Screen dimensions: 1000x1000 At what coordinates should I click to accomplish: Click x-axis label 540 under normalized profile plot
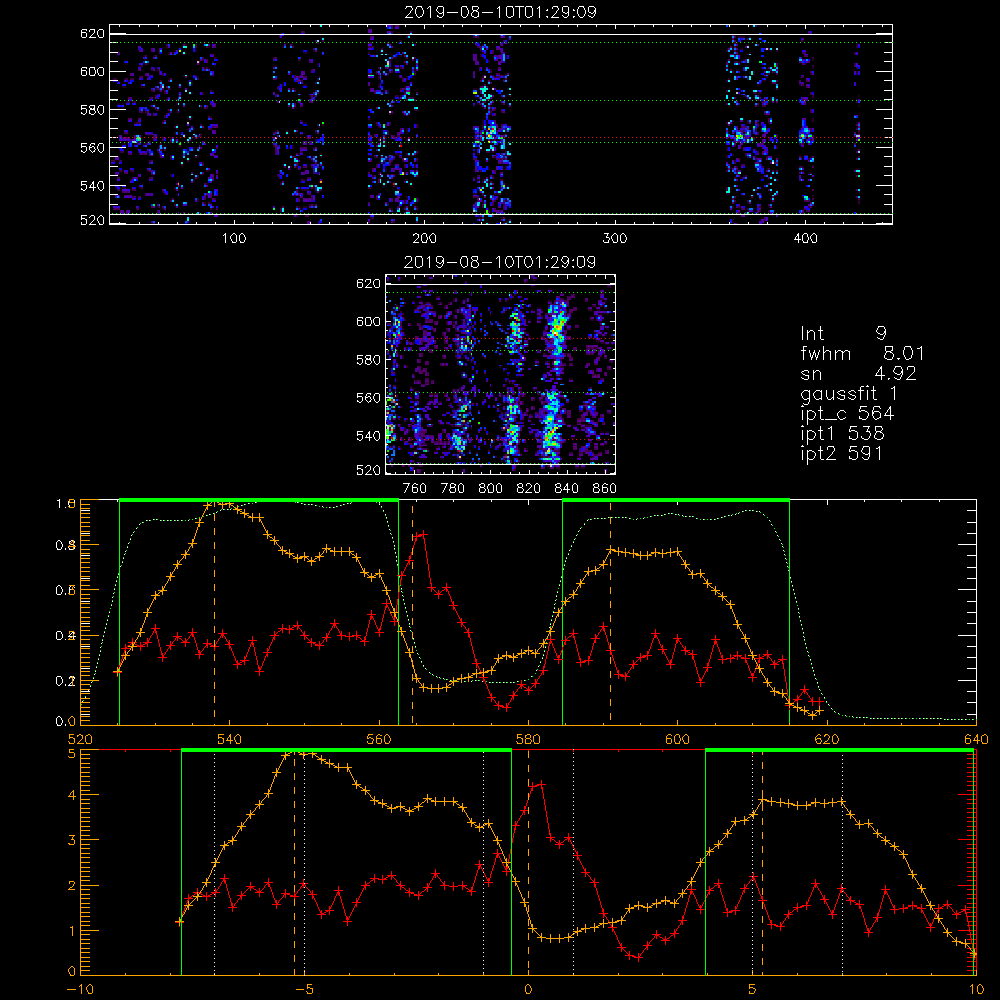230,740
